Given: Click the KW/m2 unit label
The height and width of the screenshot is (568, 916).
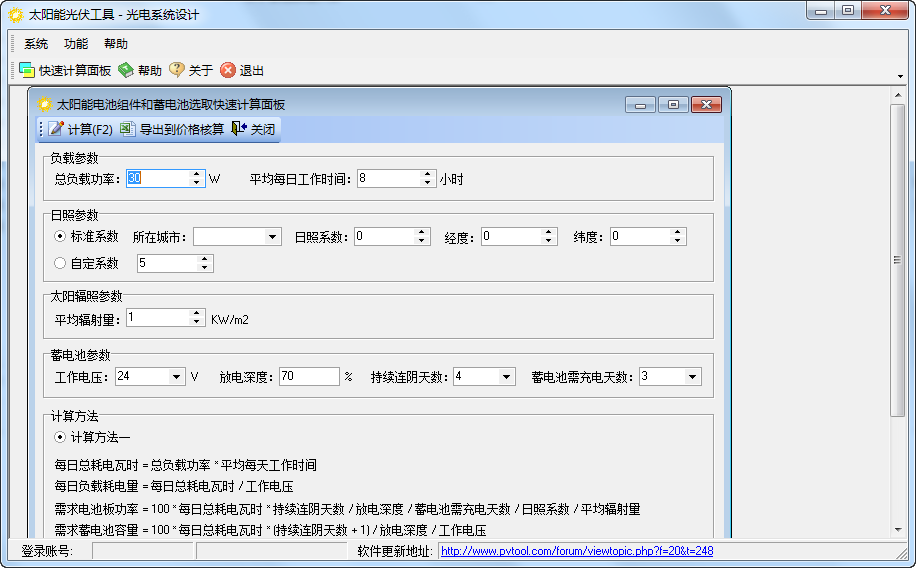Looking at the screenshot, I should pos(230,319).
